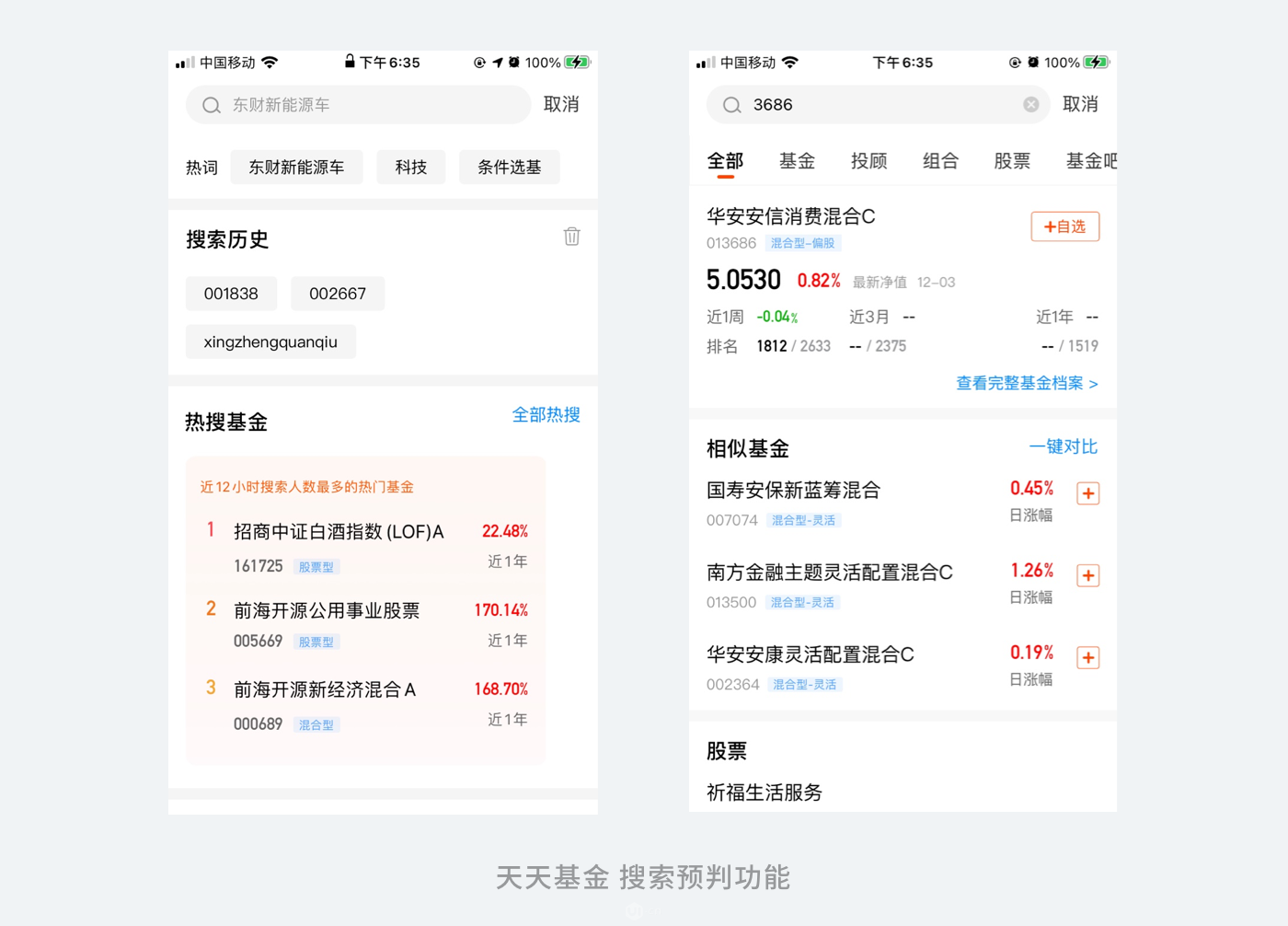Switch to 股票 tab

tap(1012, 161)
